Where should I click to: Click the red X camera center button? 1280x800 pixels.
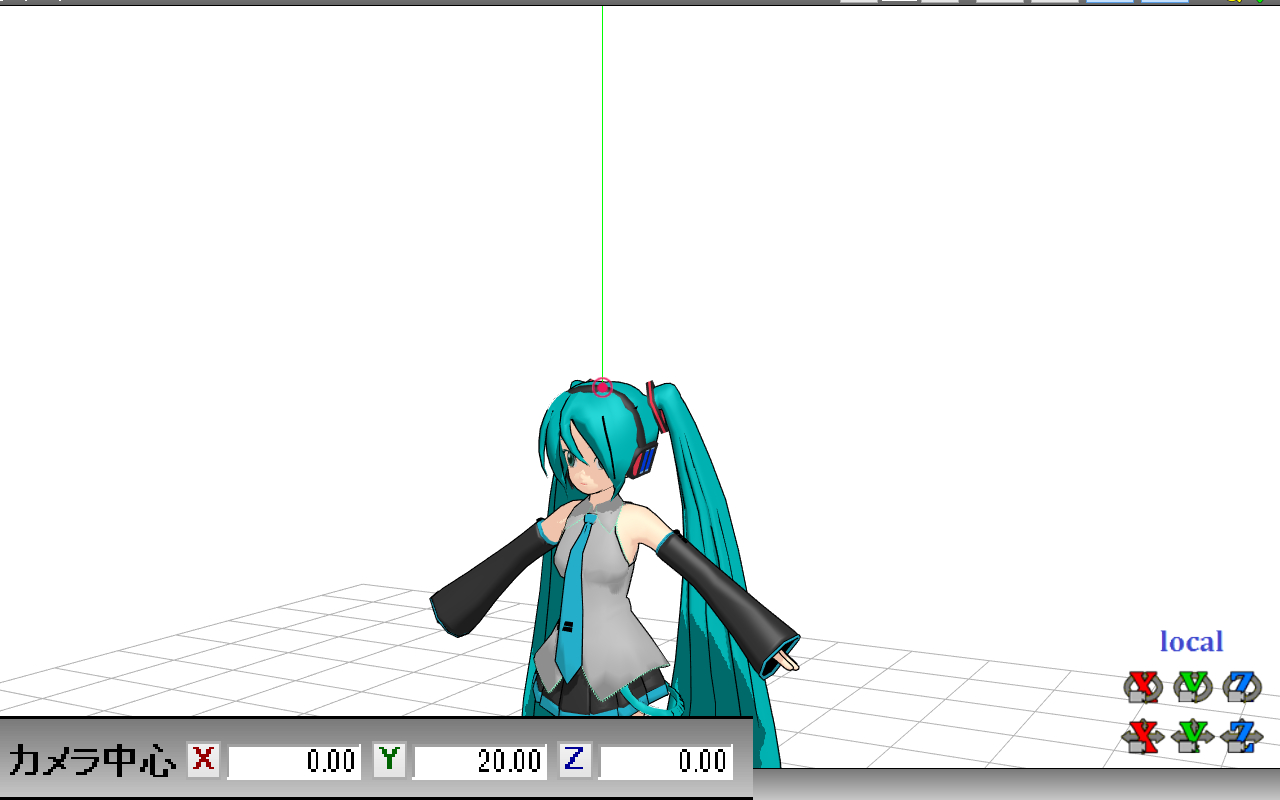(203, 760)
